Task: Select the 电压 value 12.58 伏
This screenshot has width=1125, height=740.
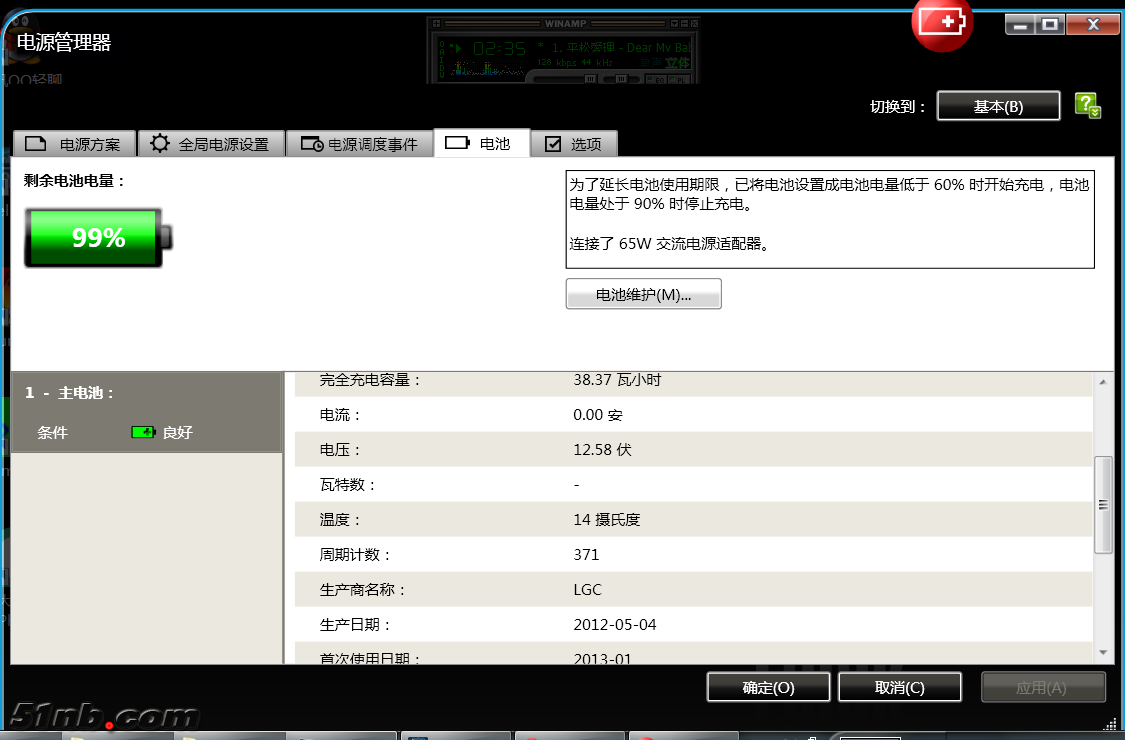Action: (603, 449)
